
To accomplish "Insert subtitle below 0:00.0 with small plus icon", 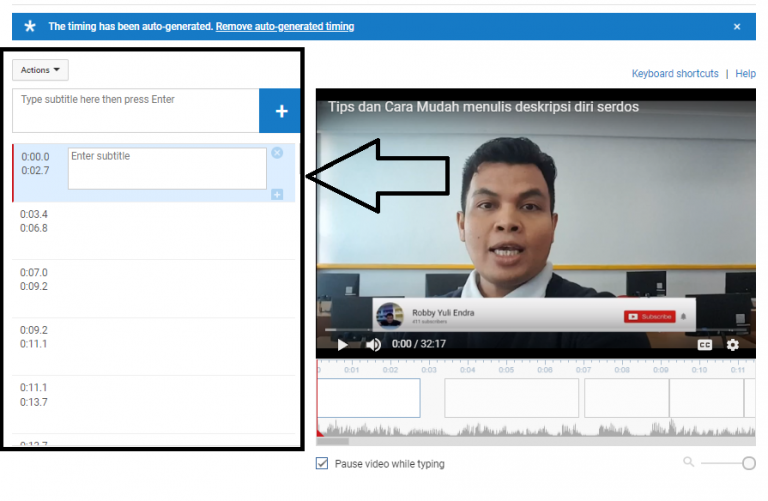I will 277,194.
